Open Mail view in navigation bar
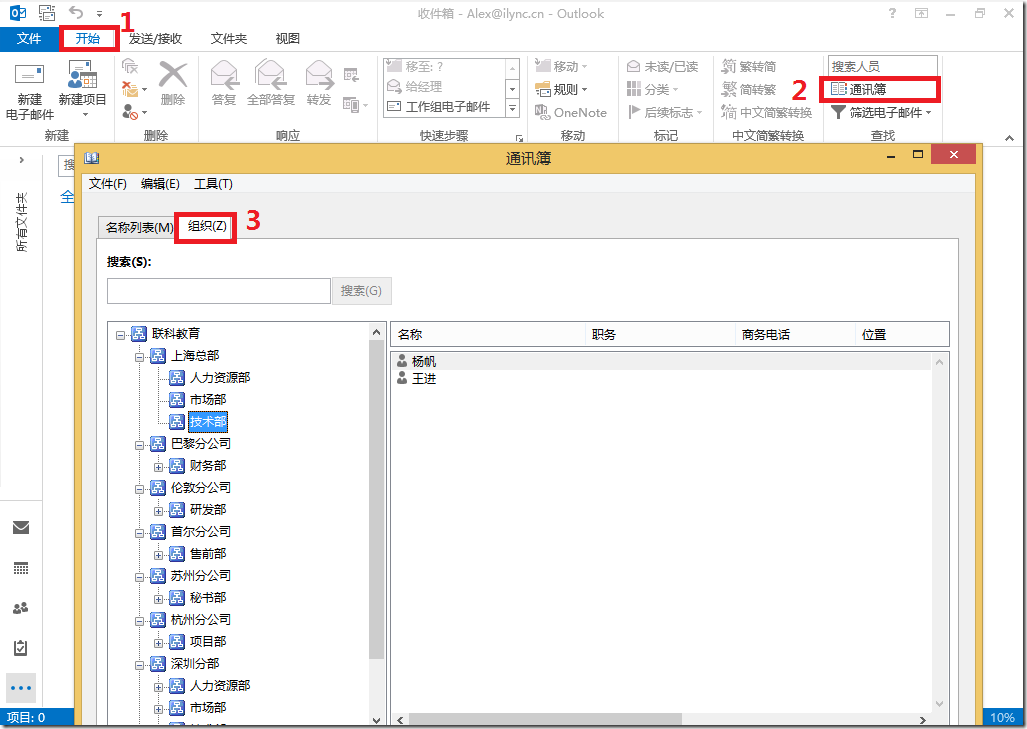 pos(21,527)
